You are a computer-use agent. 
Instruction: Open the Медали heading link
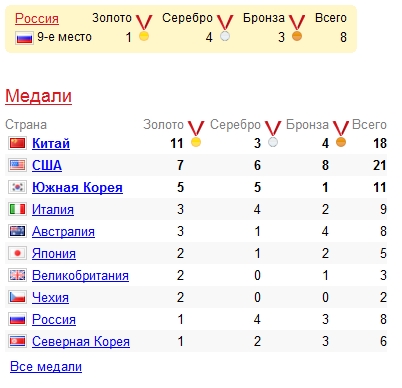[38, 96]
